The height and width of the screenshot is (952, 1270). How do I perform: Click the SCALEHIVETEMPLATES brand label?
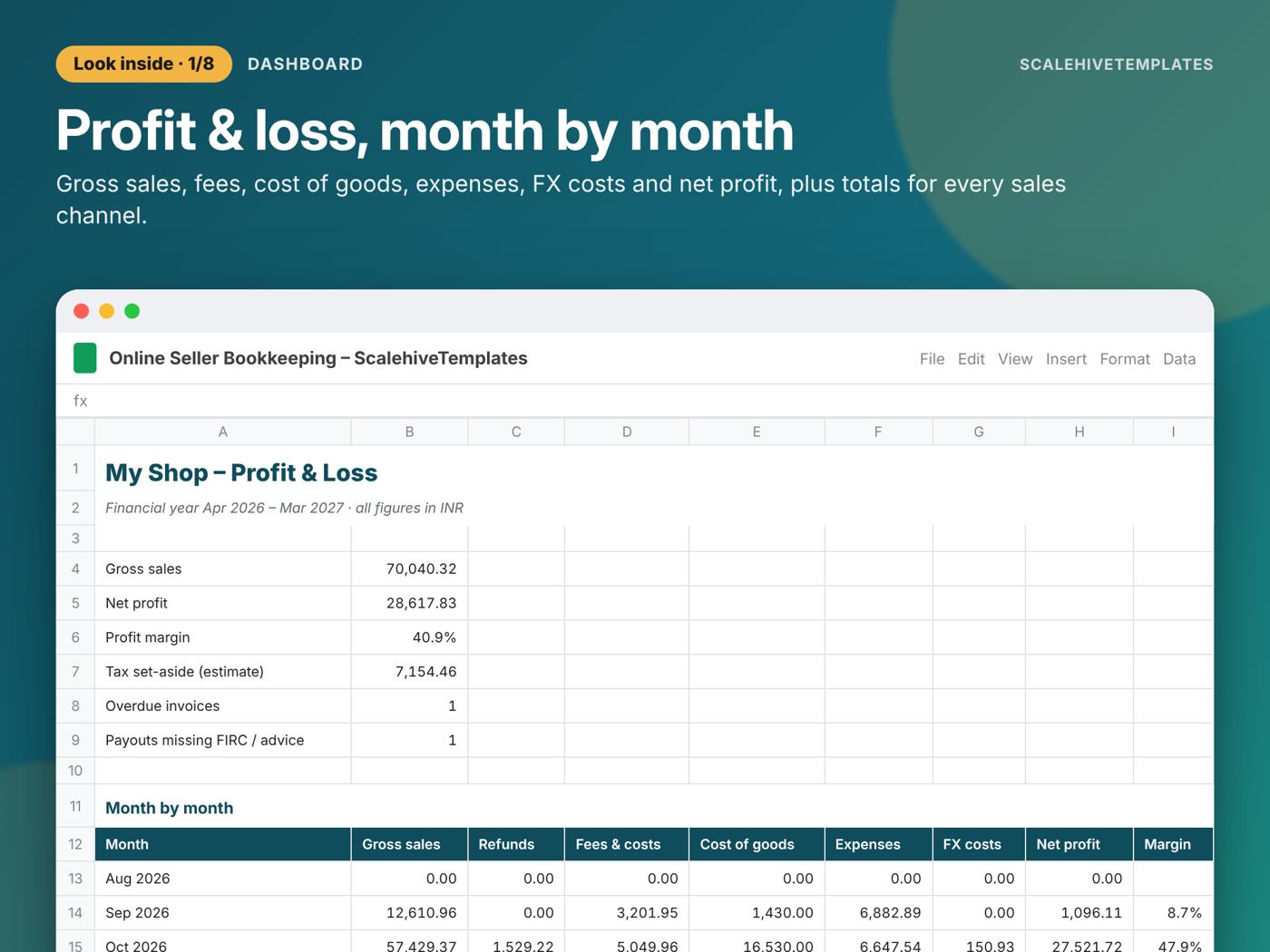pyautogui.click(x=1116, y=64)
